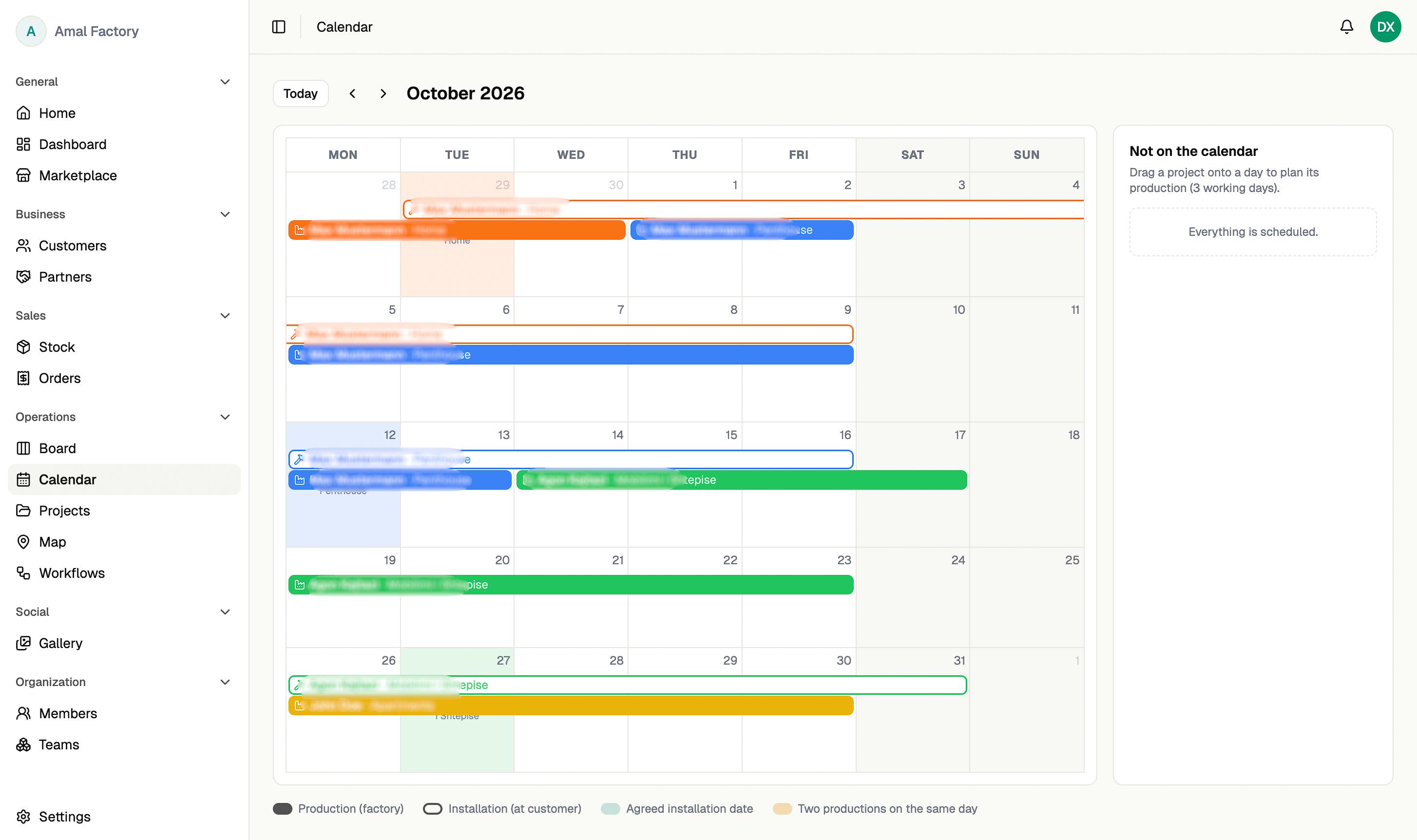Collapse the Social section chevron

point(225,612)
